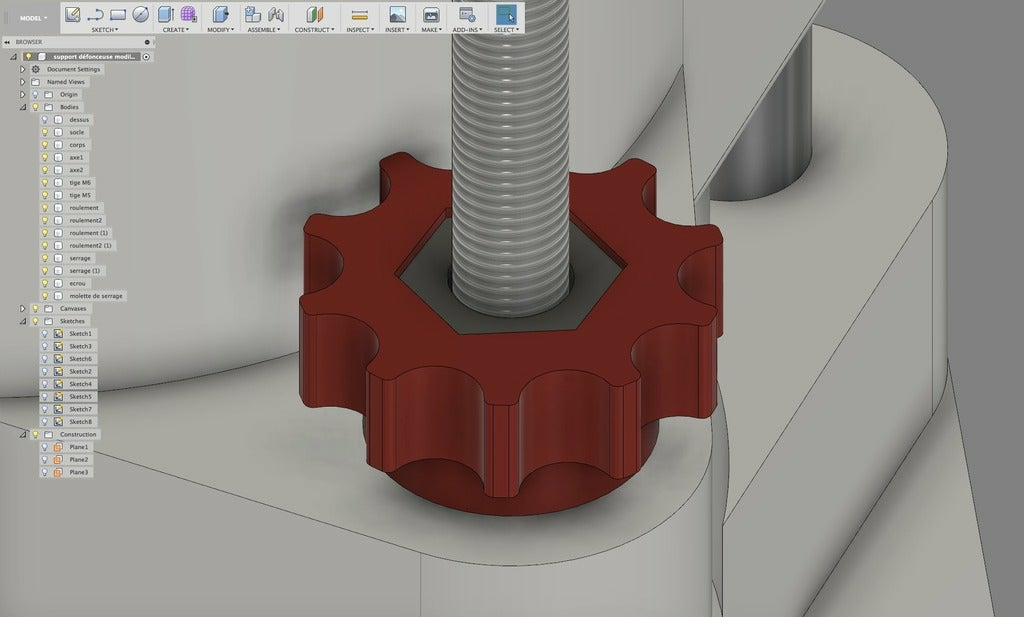Click the Press Pull modify icon
This screenshot has width=1024, height=617.
(220, 14)
